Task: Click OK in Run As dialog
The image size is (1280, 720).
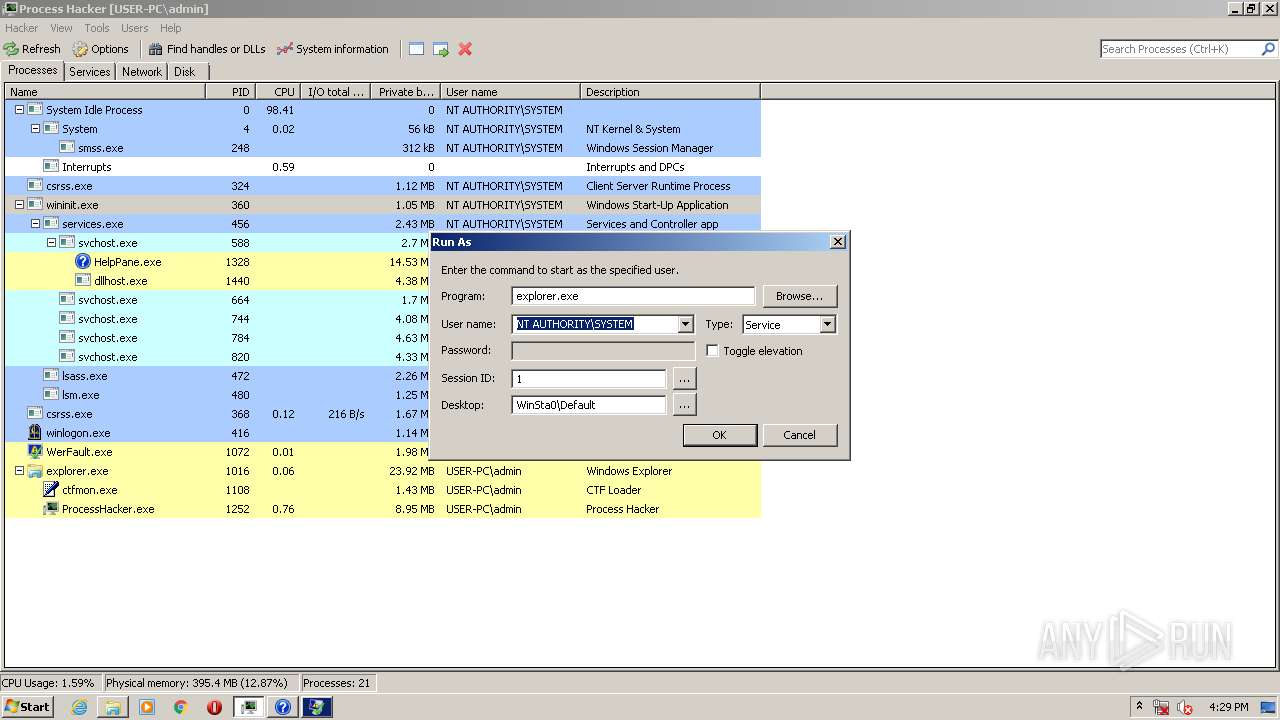Action: [719, 435]
